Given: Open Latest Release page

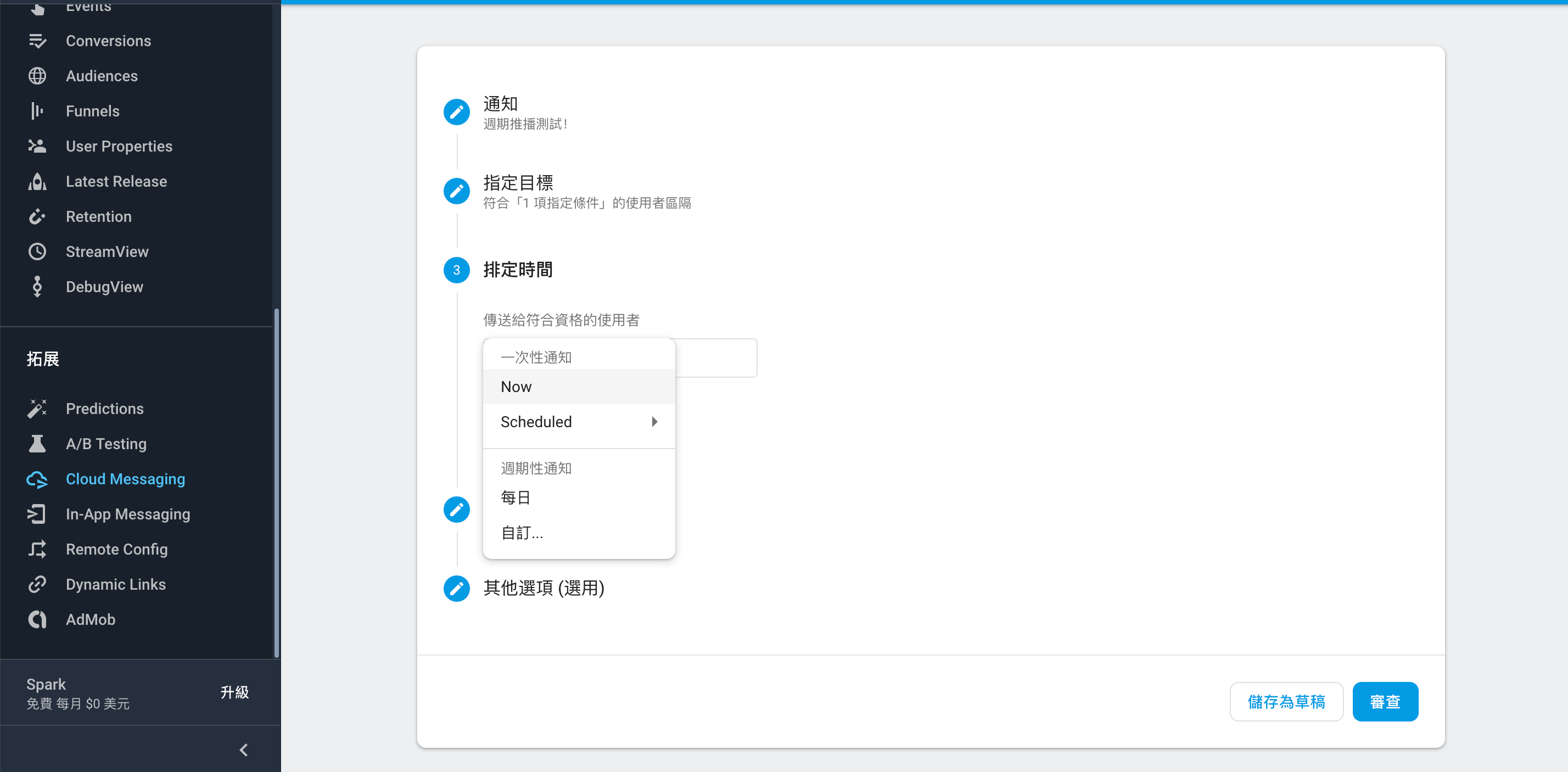Looking at the screenshot, I should point(116,181).
